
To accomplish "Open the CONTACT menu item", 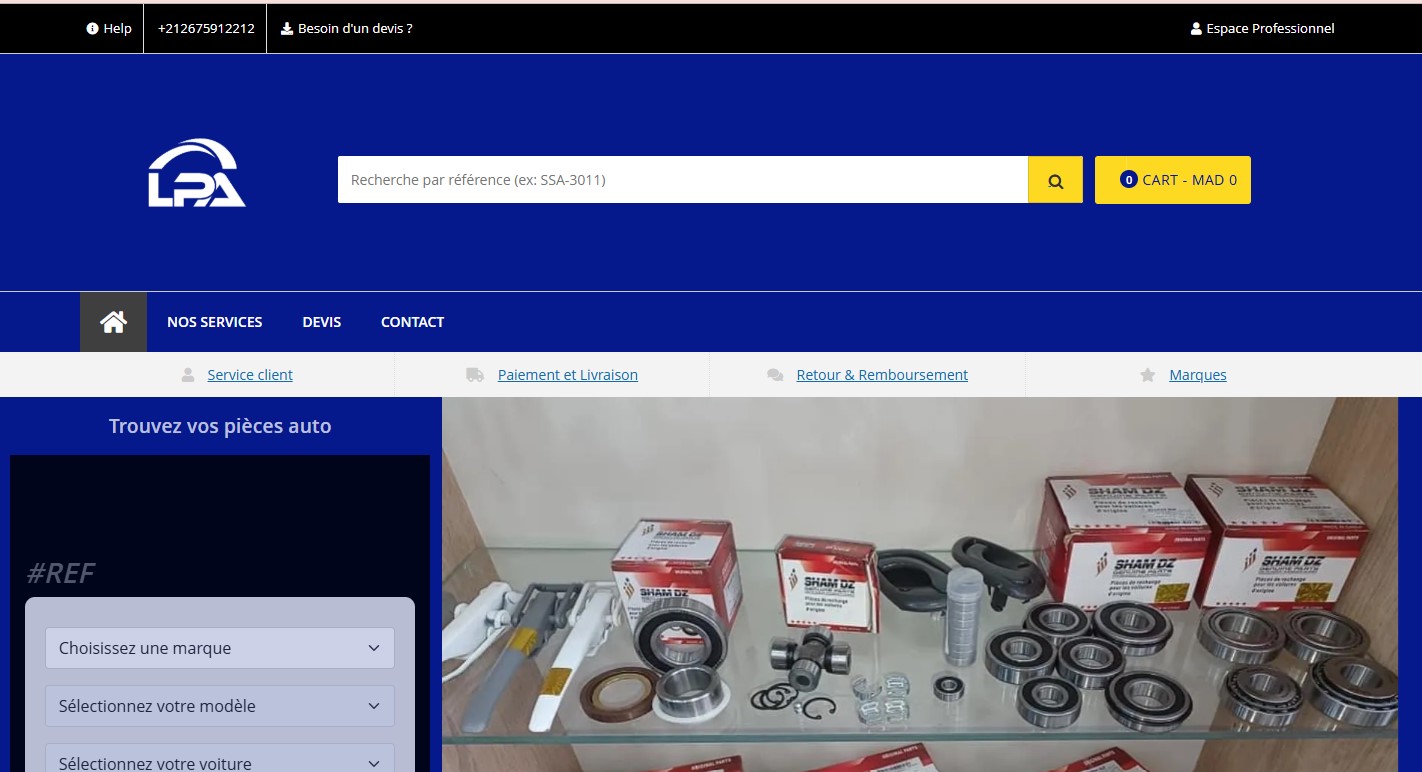I will 413,322.
